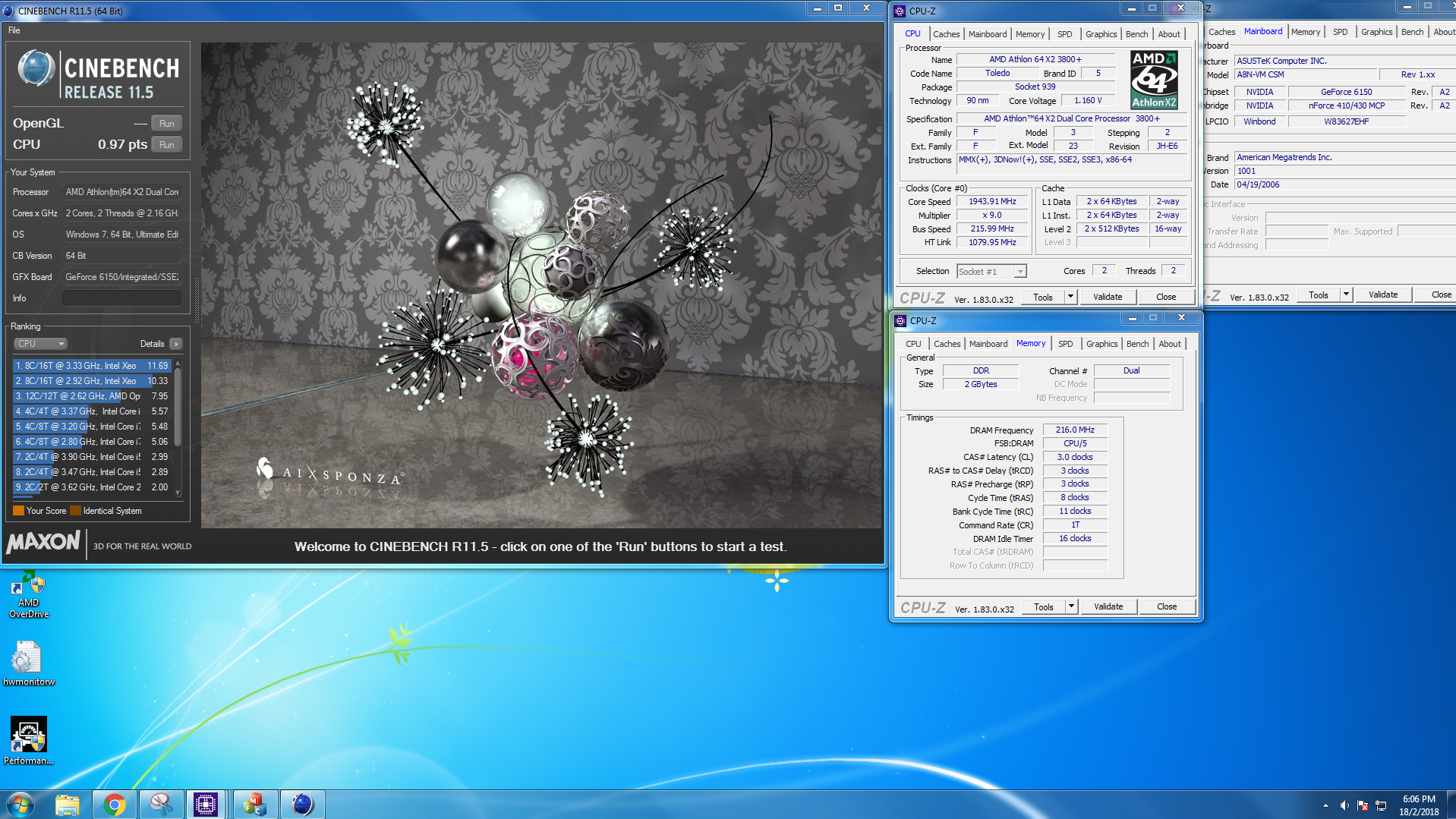Click the title bar icon of the CPU-Z window showing the CPU tab
This screenshot has height=819, width=1456.
coord(900,11)
